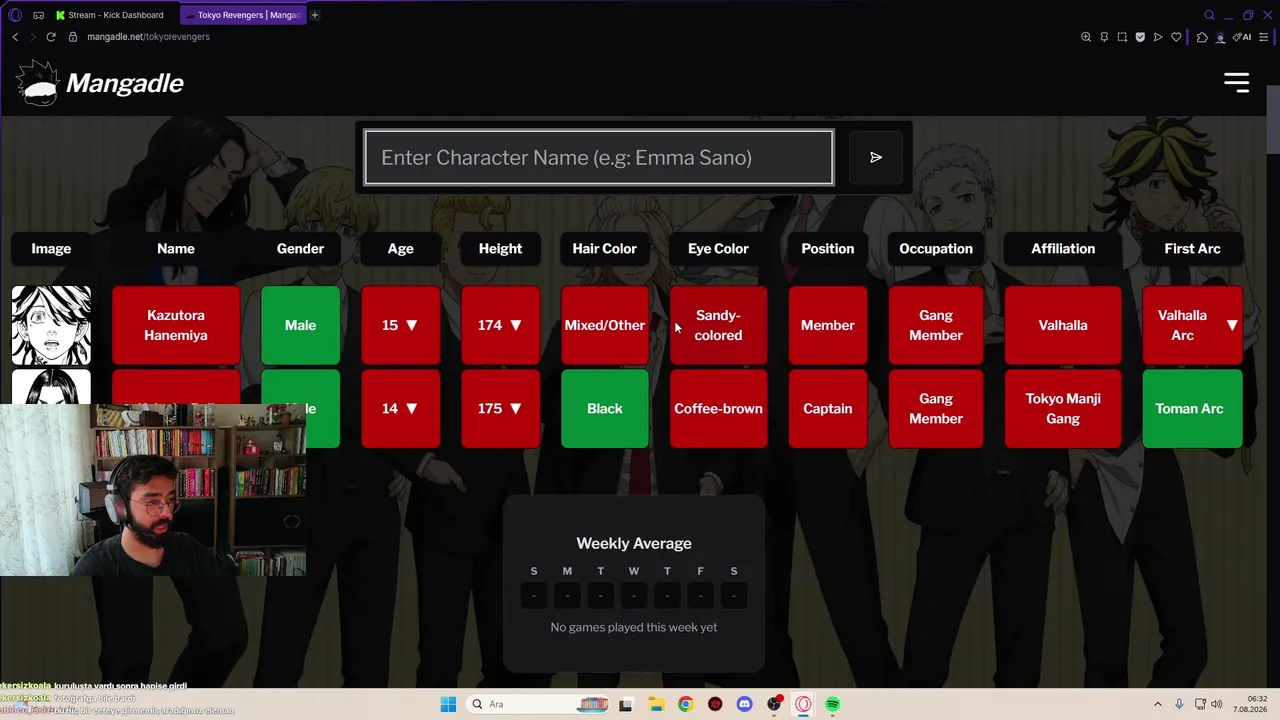
Task: Open the taskbar volume control
Action: coord(1216,704)
